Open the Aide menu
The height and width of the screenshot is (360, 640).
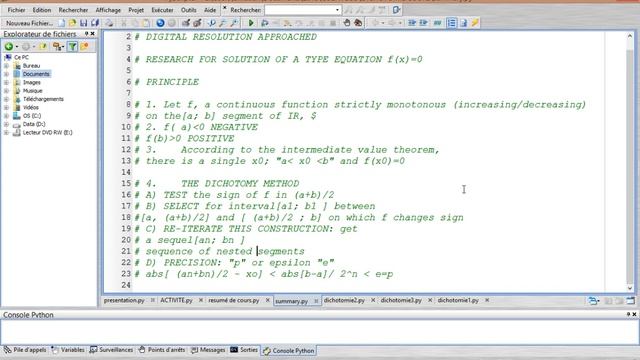coord(210,10)
